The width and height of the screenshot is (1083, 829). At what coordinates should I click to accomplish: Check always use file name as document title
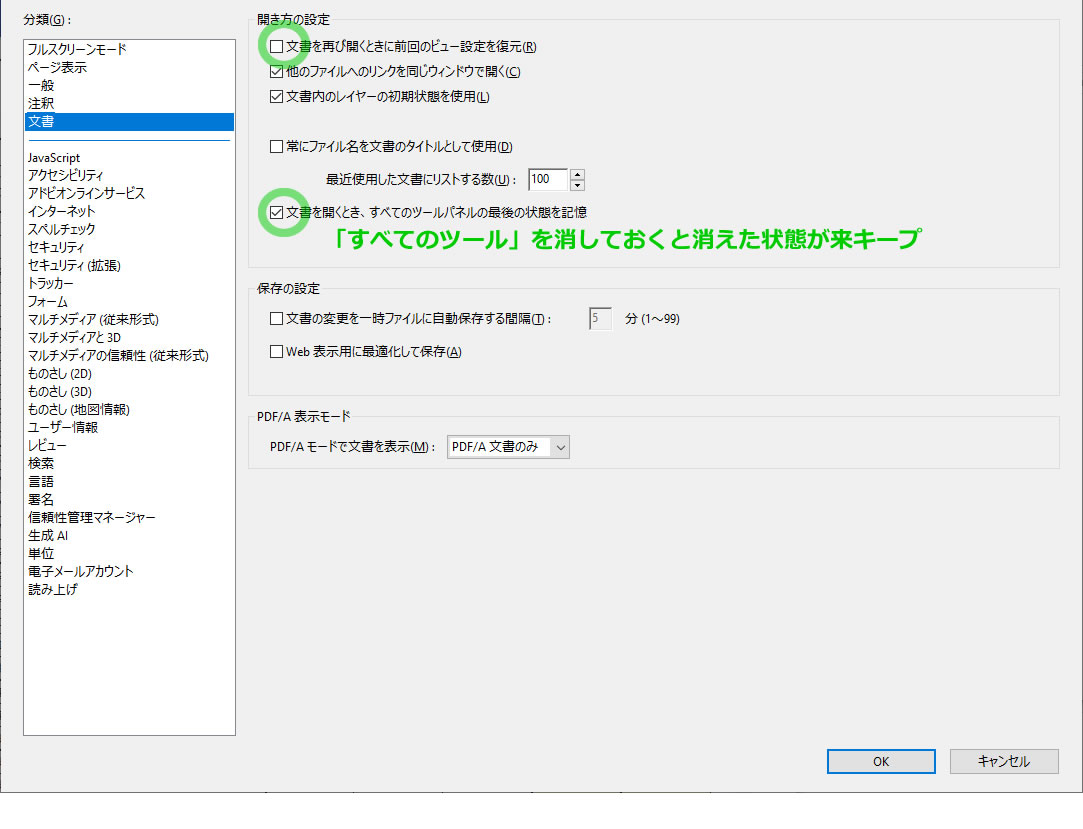277,147
